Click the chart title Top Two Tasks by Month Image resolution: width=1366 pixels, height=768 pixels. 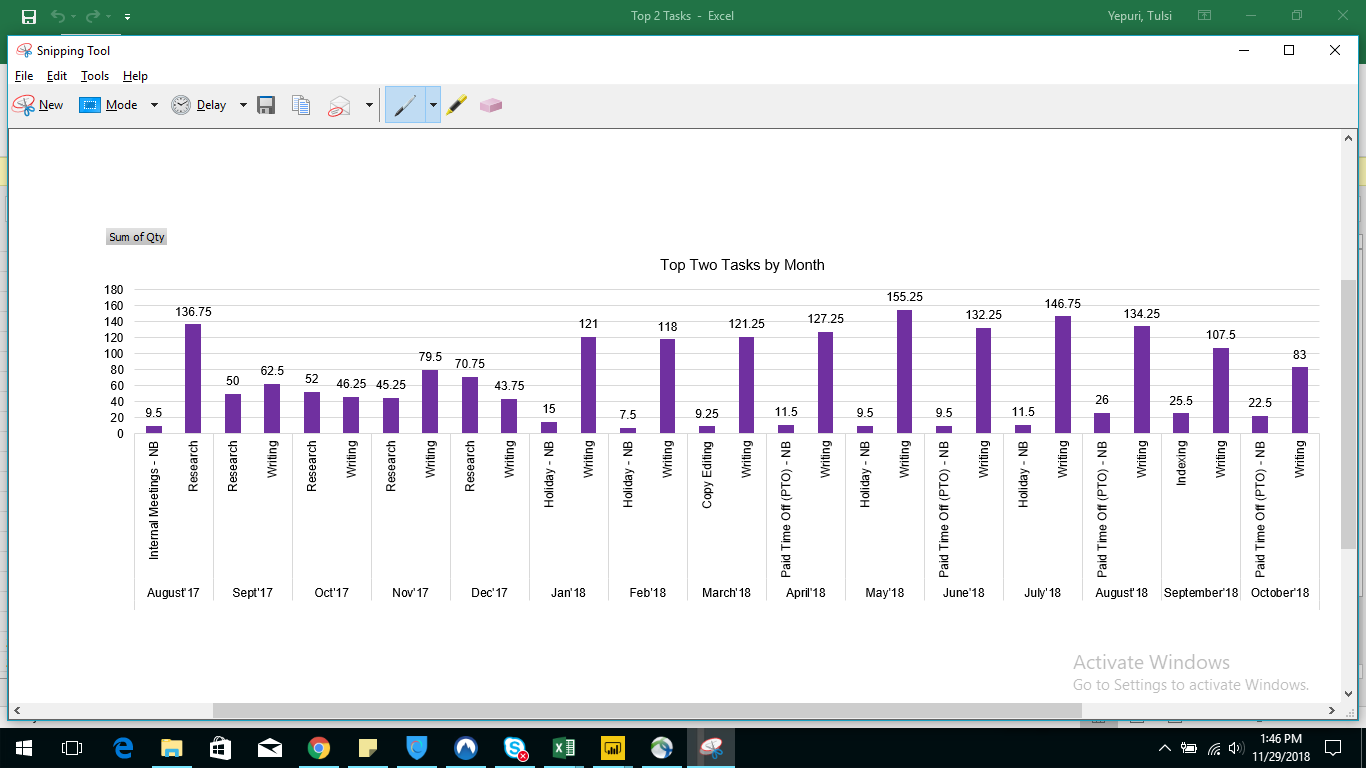pyautogui.click(x=742, y=265)
